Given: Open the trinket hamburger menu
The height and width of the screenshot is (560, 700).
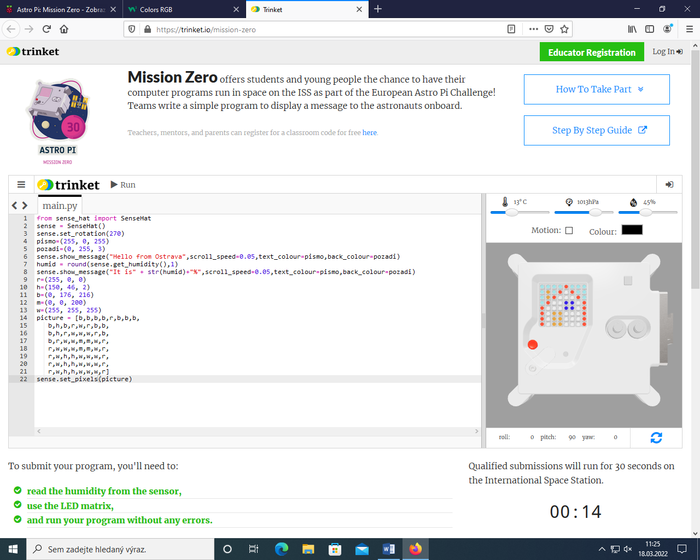Looking at the screenshot, I should (x=20, y=185).
